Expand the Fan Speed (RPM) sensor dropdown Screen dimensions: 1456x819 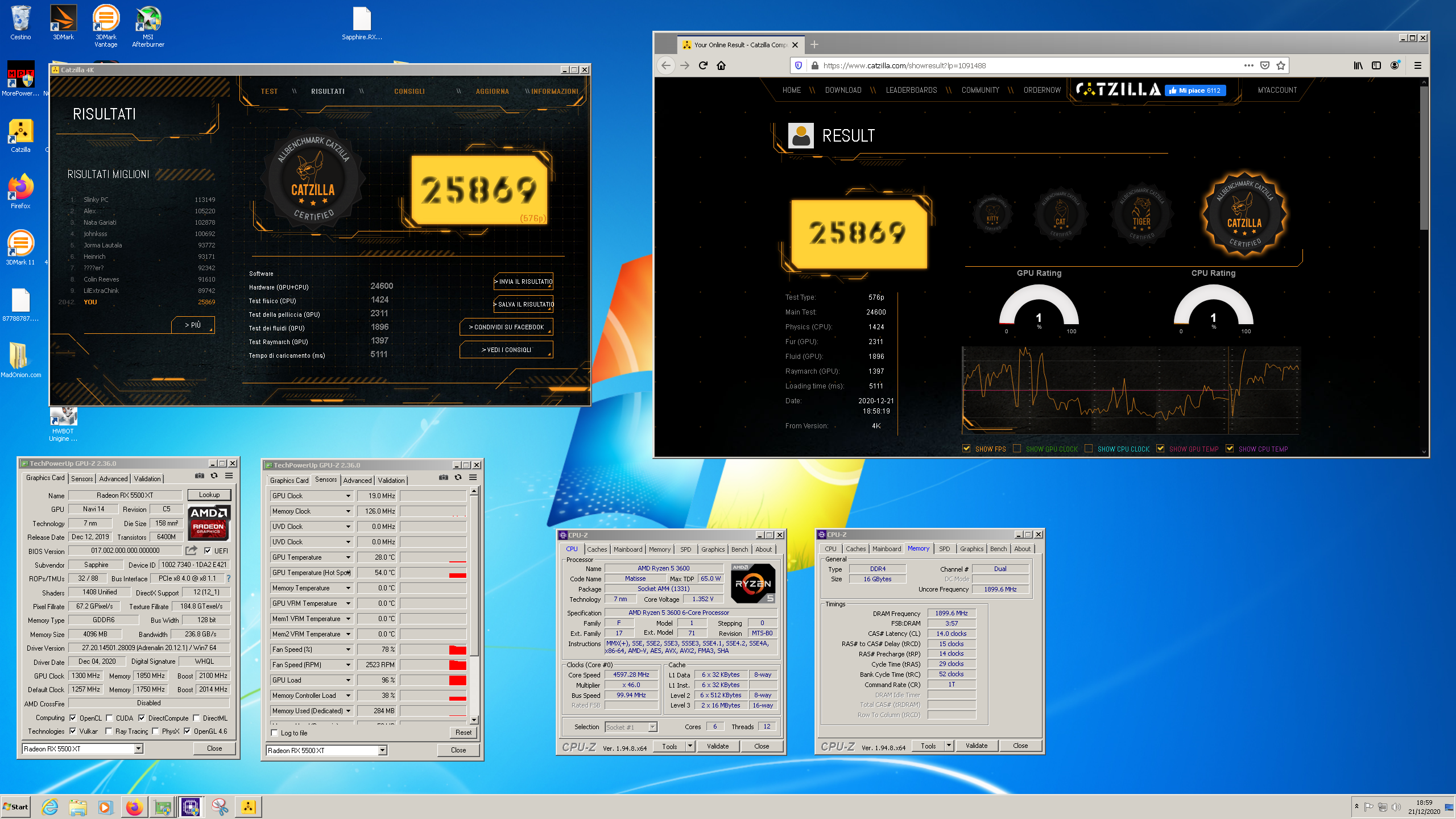pyautogui.click(x=348, y=665)
